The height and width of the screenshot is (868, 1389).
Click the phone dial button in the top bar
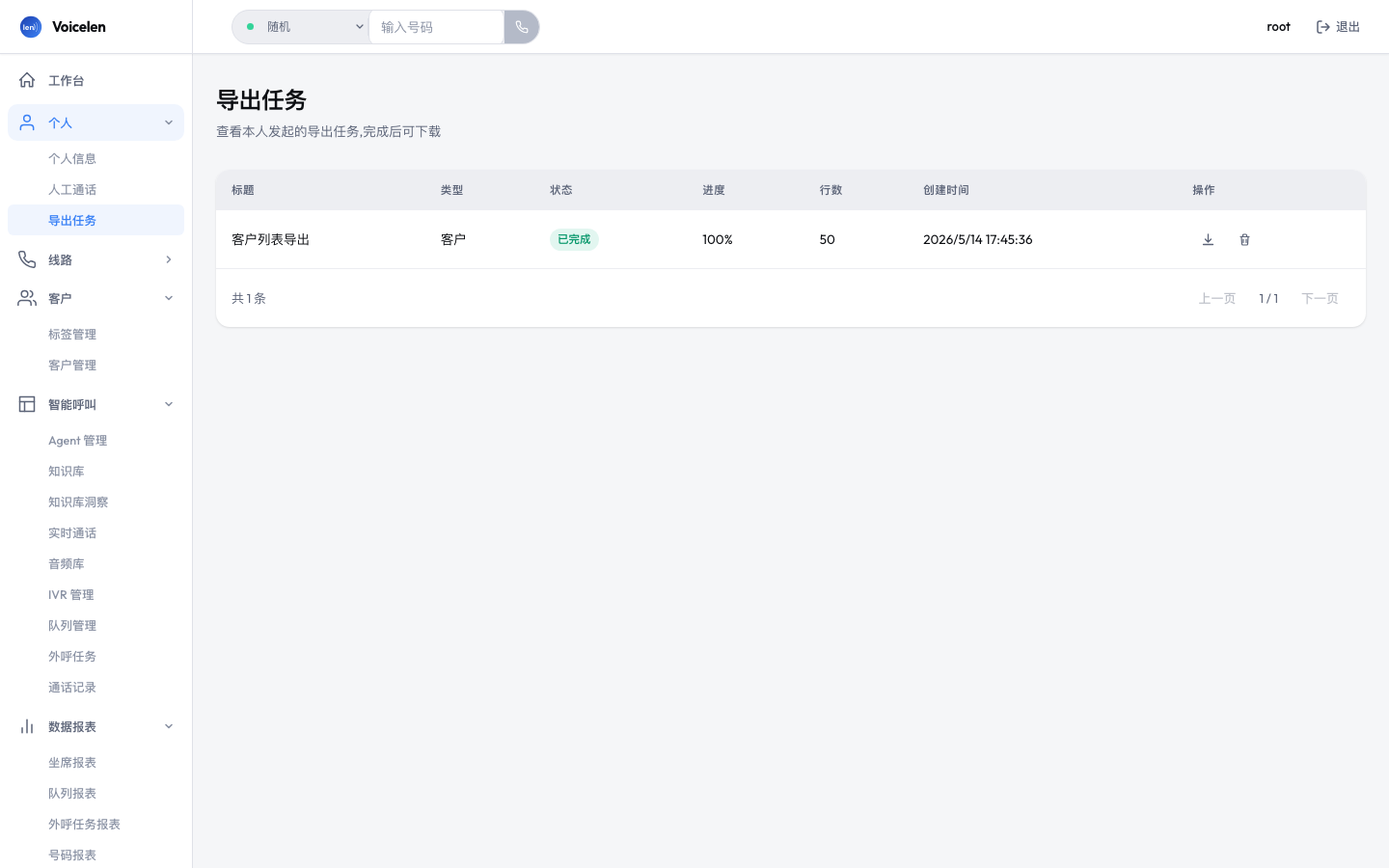(522, 27)
